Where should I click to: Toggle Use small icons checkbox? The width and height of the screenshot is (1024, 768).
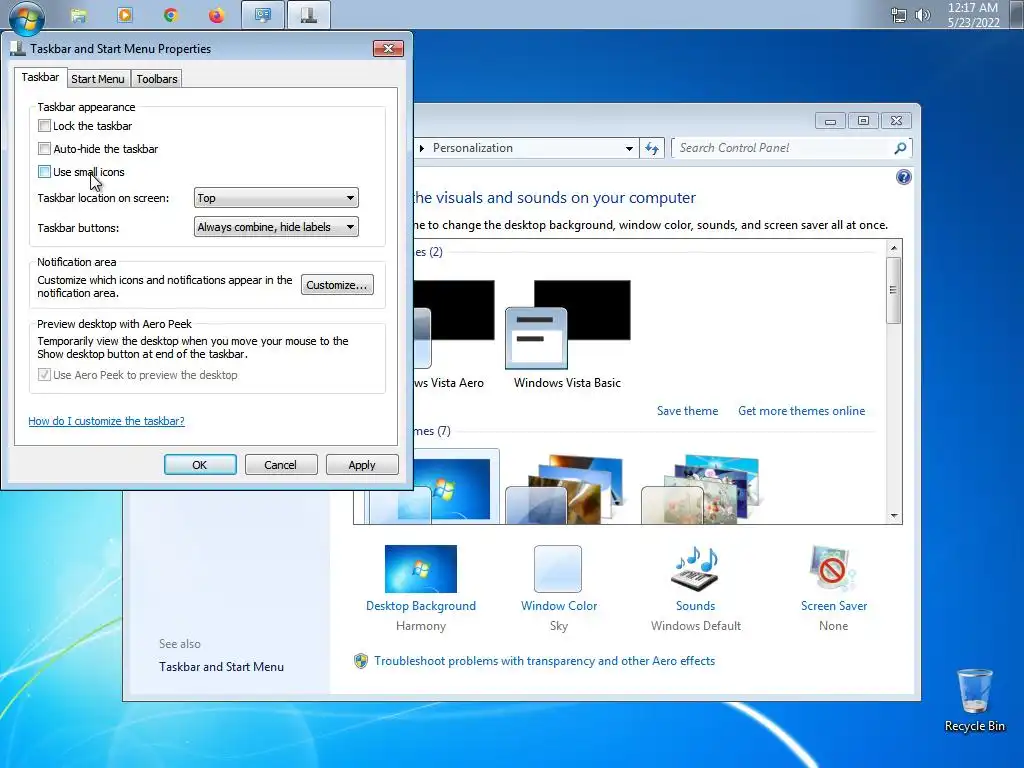click(44, 172)
